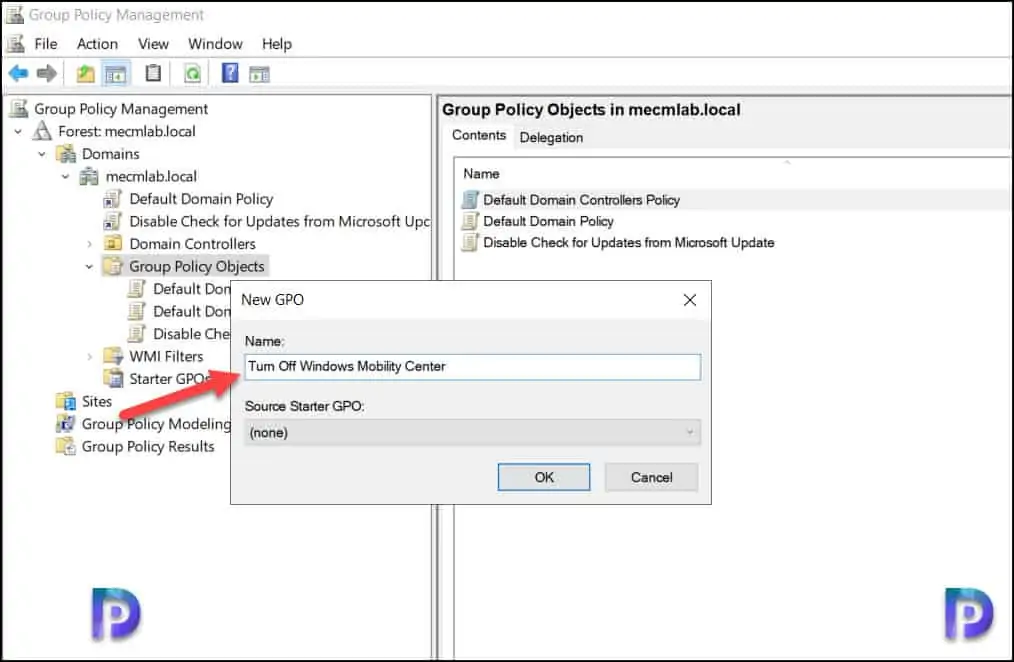Click the Group Policy Management title bar icon
Viewport: 1014px width, 662px height.
(14, 14)
